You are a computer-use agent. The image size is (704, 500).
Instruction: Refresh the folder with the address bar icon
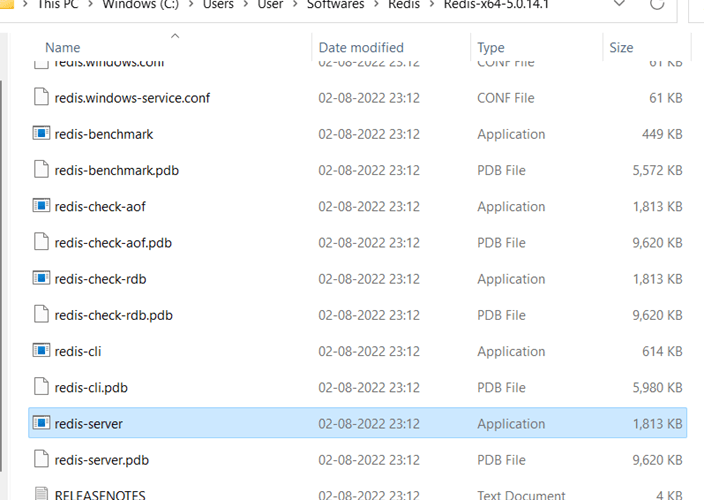657,4
